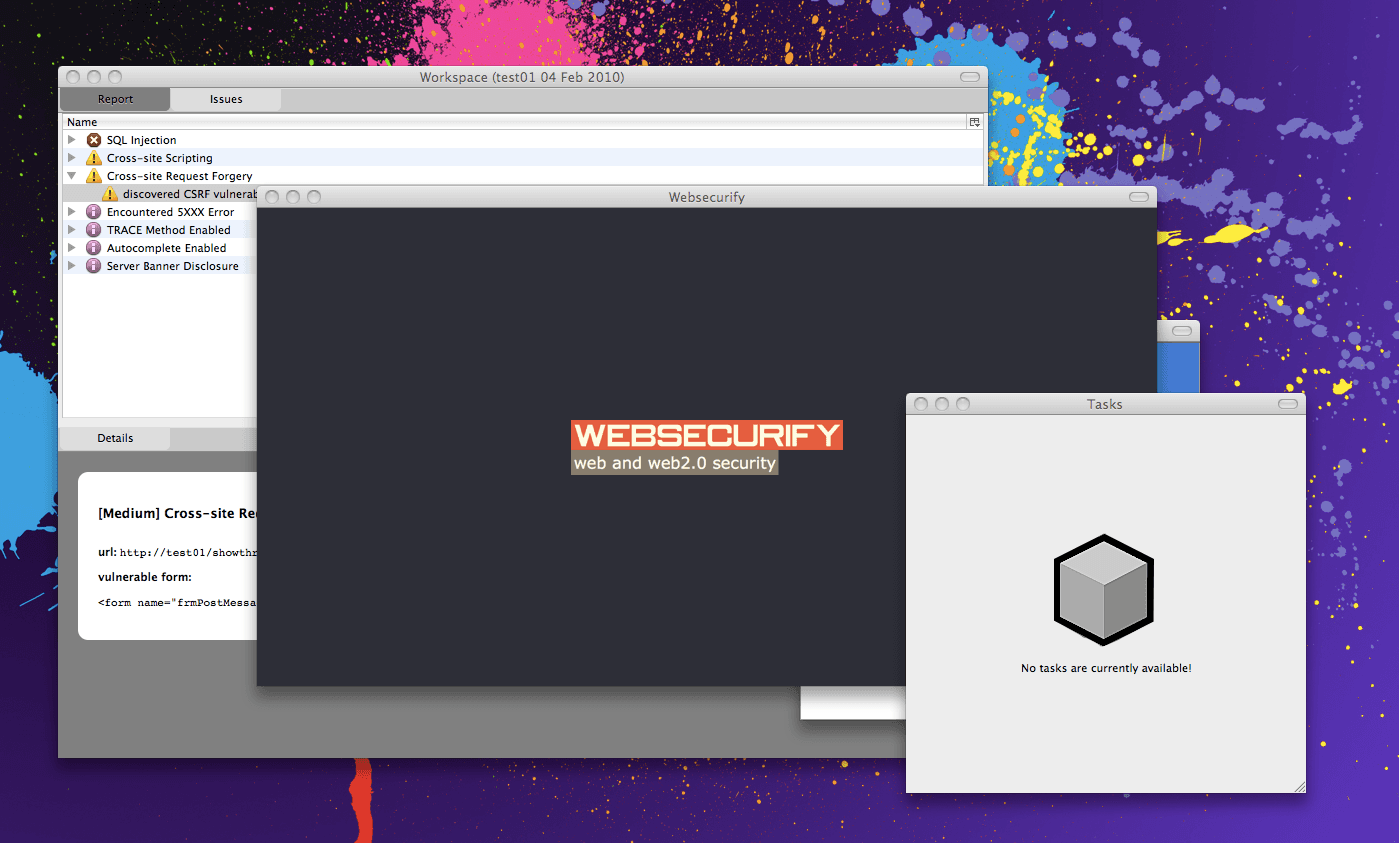
Task: Click the Server Banner Disclosure info icon
Action: [x=94, y=266]
